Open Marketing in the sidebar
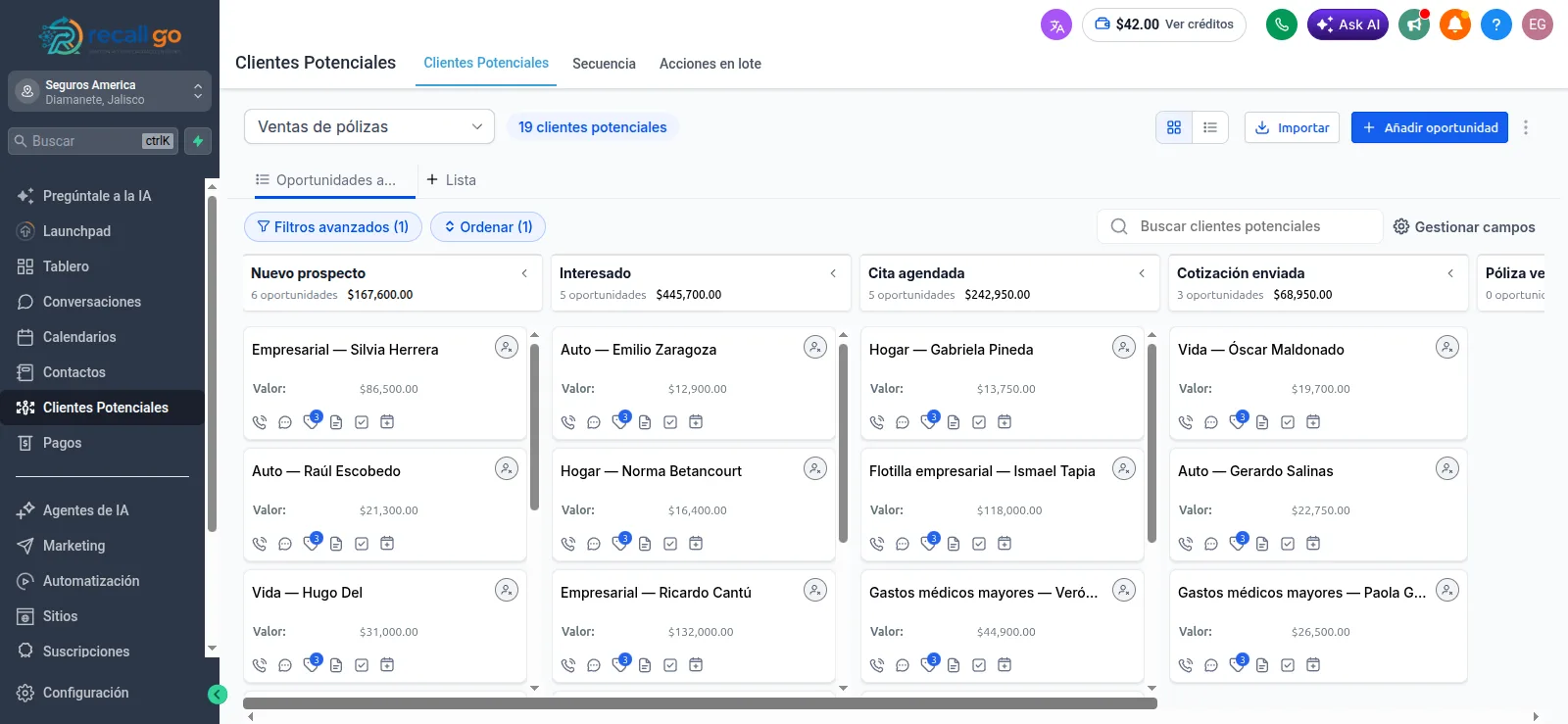Viewport: 1568px width, 724px height. tap(73, 546)
